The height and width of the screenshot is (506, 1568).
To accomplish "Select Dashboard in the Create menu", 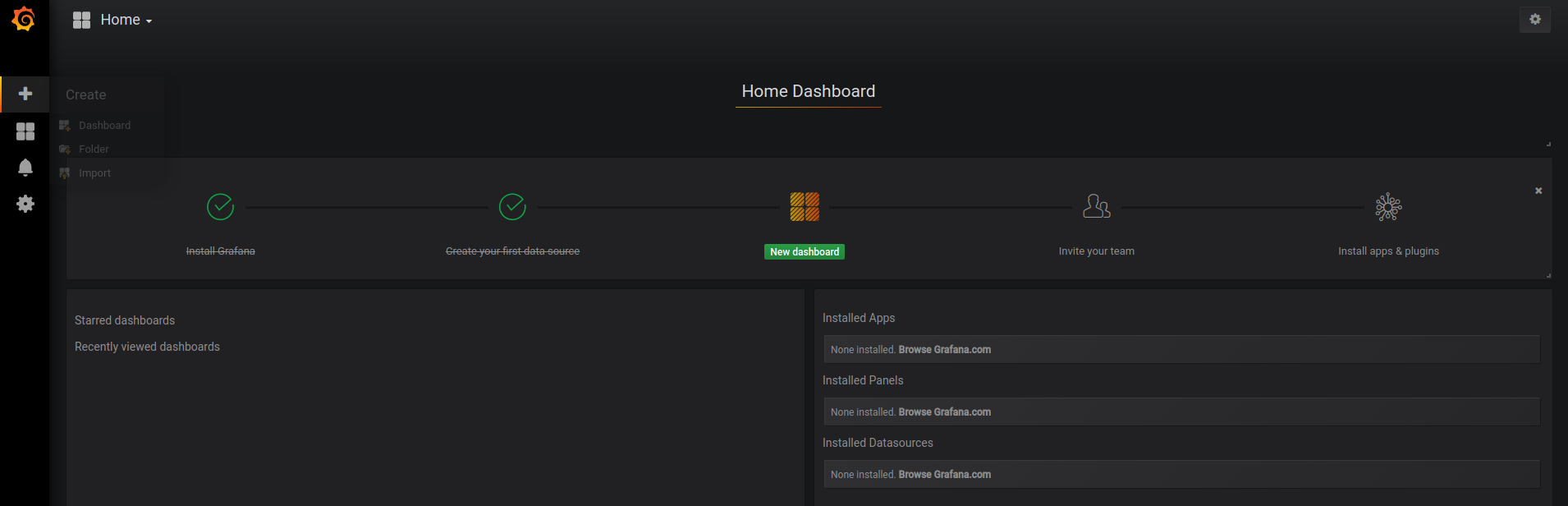I will (104, 126).
